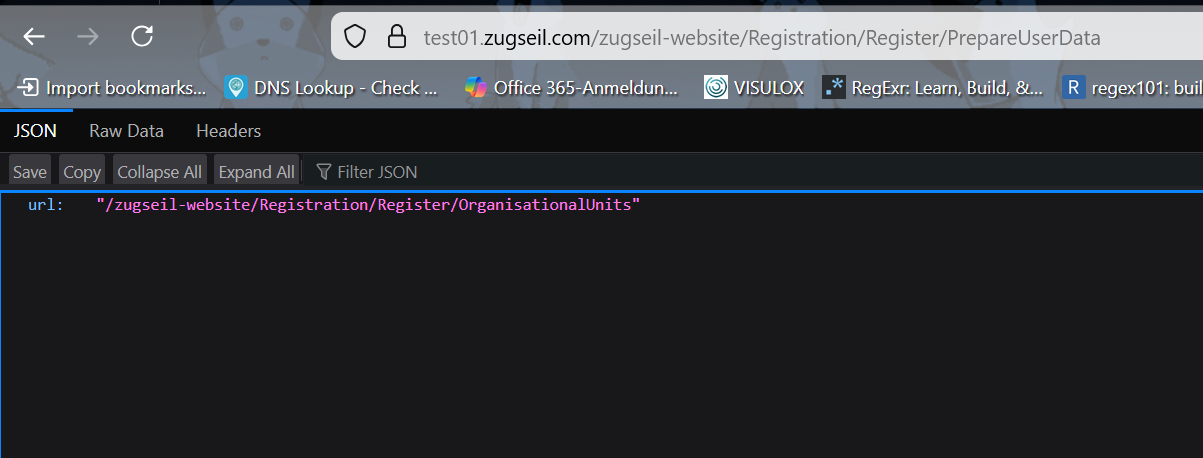Open the regex101 bookmark icon
This screenshot has width=1203, height=458.
[1073, 88]
